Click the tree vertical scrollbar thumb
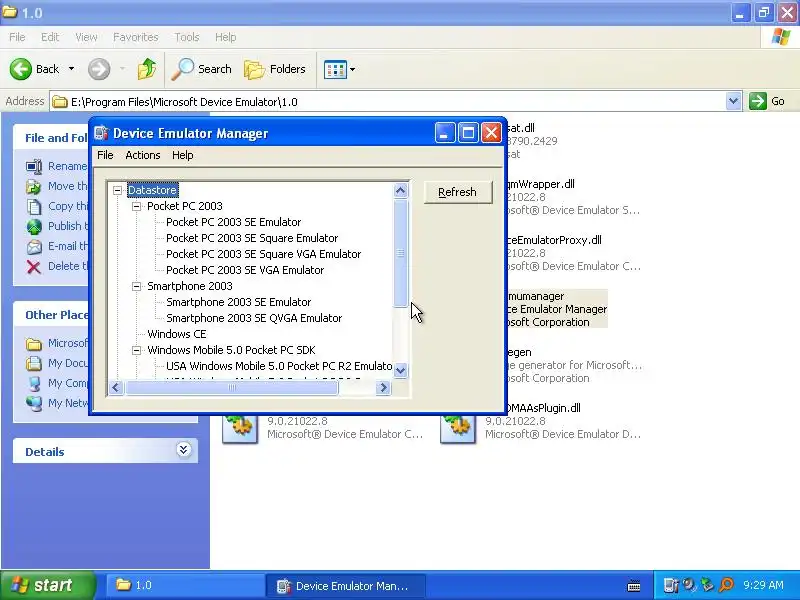Viewport: 800px width, 600px height. pos(401,253)
